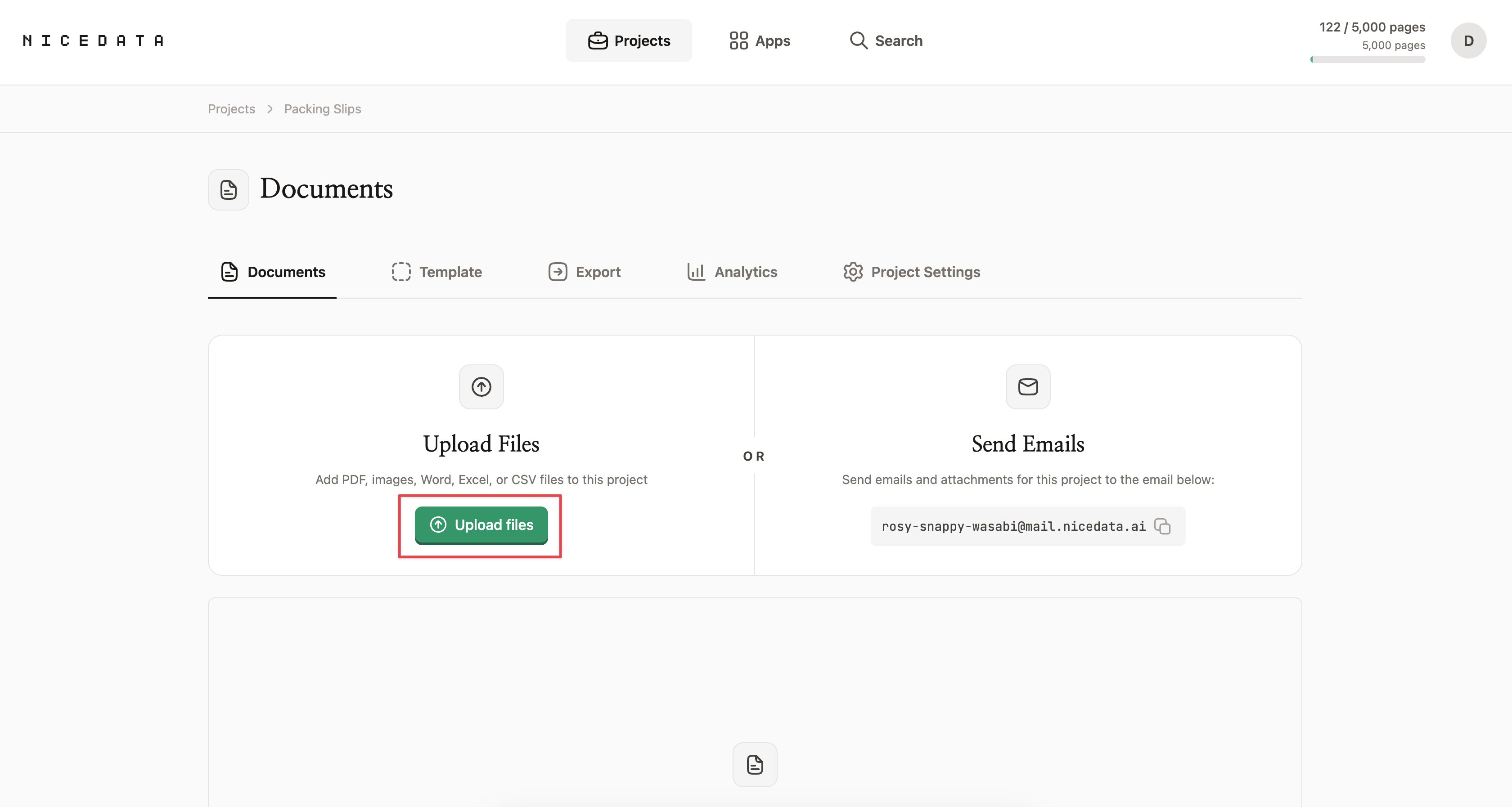Click the 5,000 pages quota label
Screen dimensions: 1512x807
[x=1394, y=45]
